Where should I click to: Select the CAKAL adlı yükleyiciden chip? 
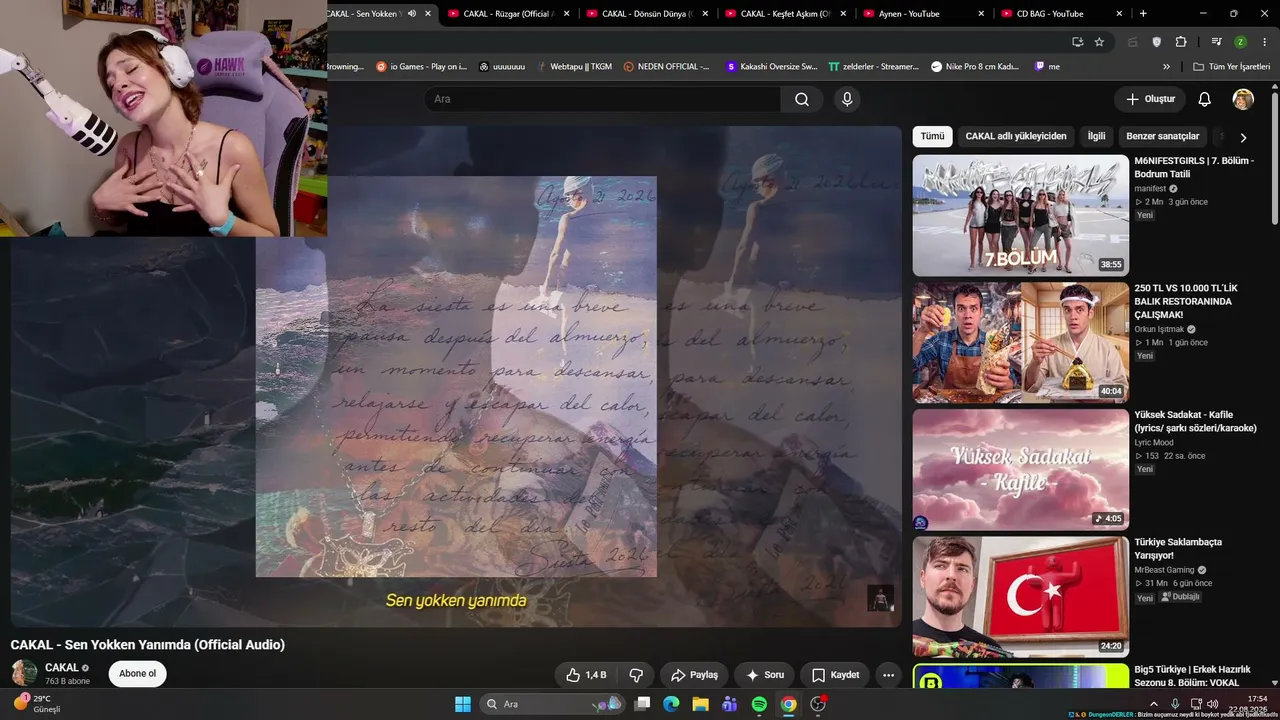1016,136
